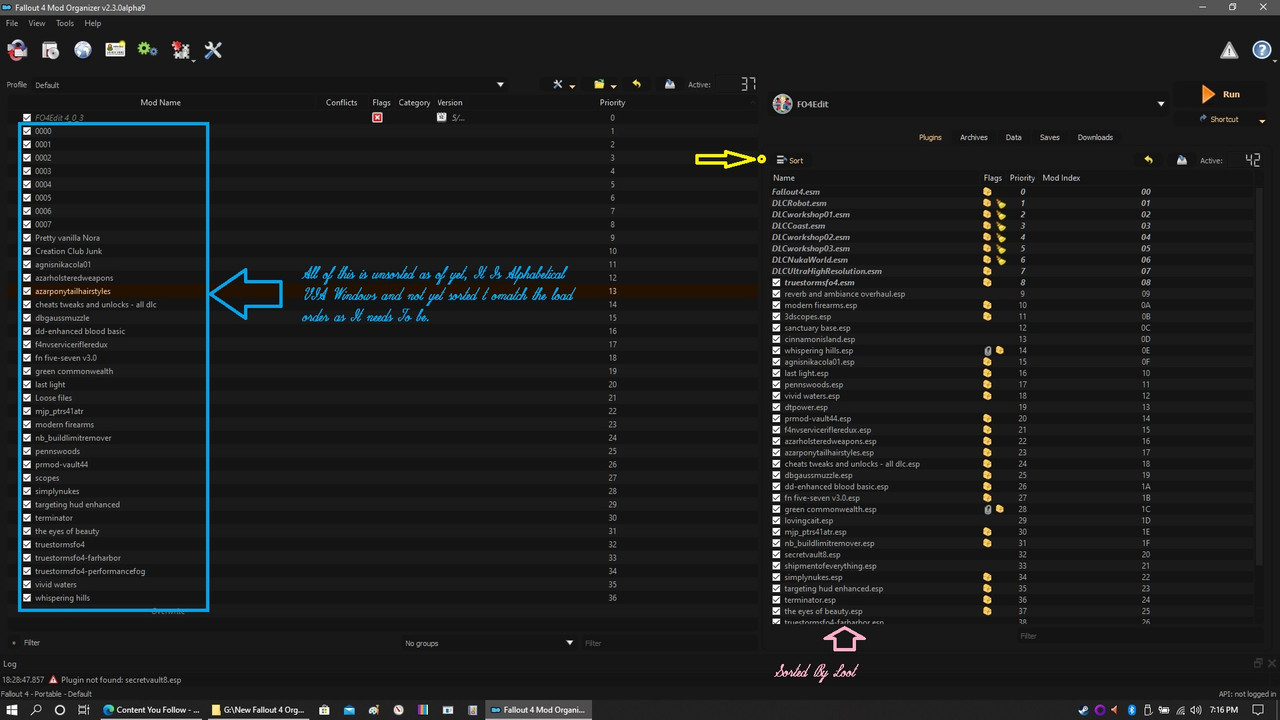Click the green commonwealth.esp lock flag icon
Viewport: 1280px width, 720px height.
coord(987,509)
